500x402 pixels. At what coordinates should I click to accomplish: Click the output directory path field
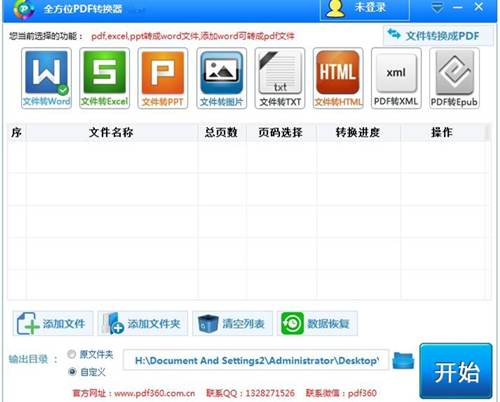pyautogui.click(x=256, y=360)
